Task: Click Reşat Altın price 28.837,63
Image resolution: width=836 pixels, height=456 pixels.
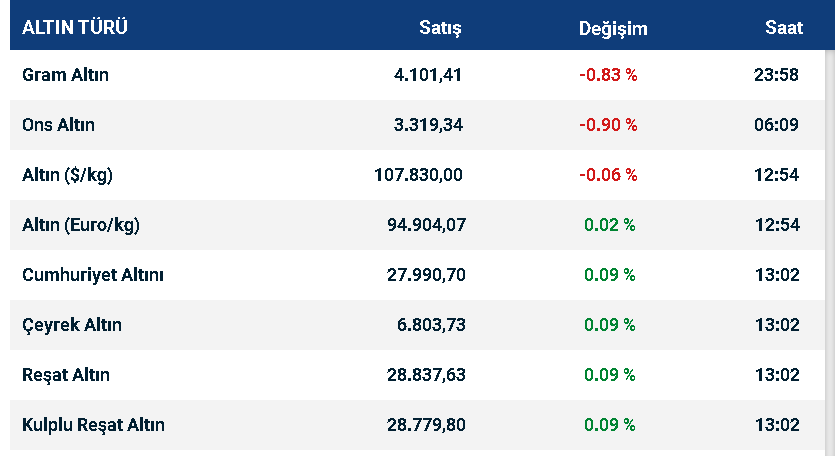Action: click(426, 375)
